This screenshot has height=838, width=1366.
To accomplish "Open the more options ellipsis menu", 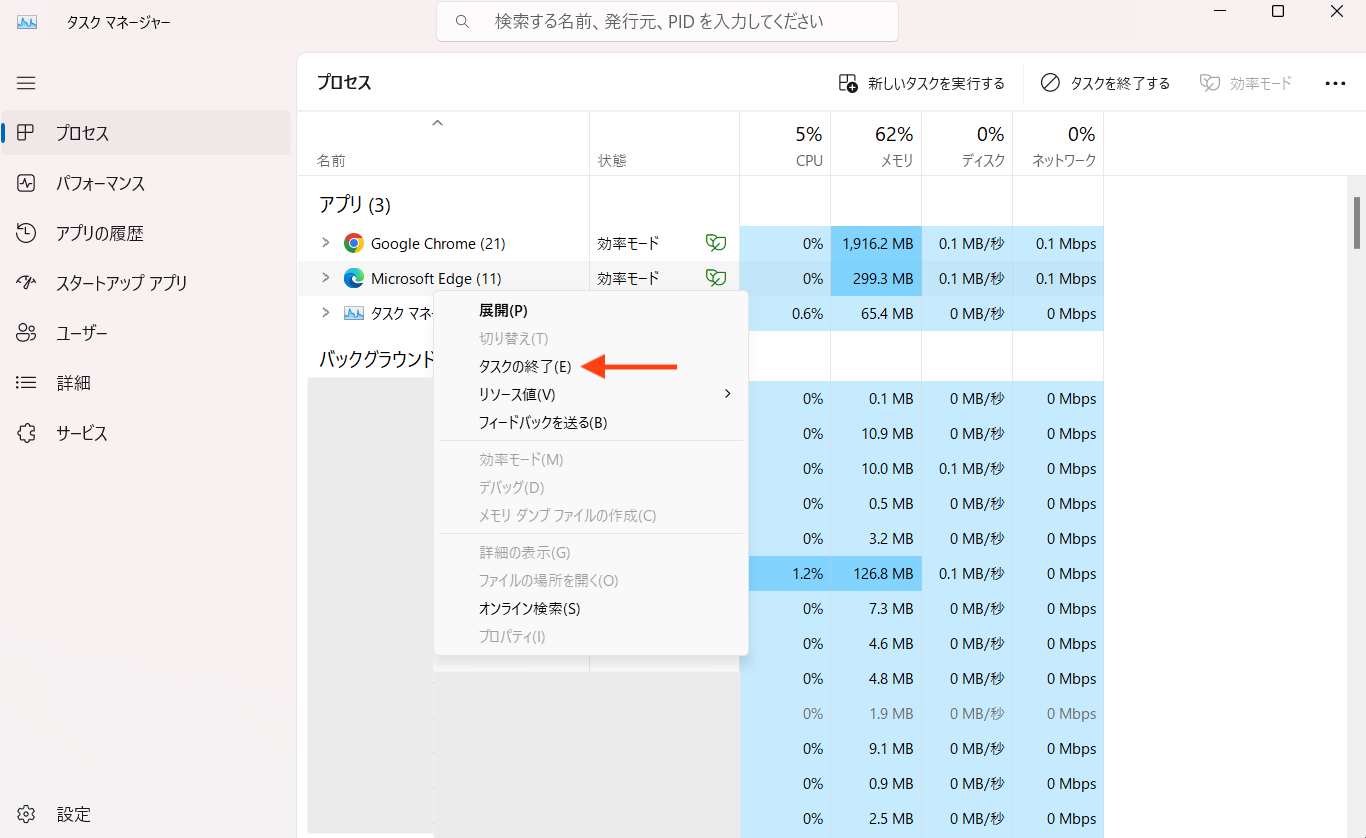I will [1335, 83].
